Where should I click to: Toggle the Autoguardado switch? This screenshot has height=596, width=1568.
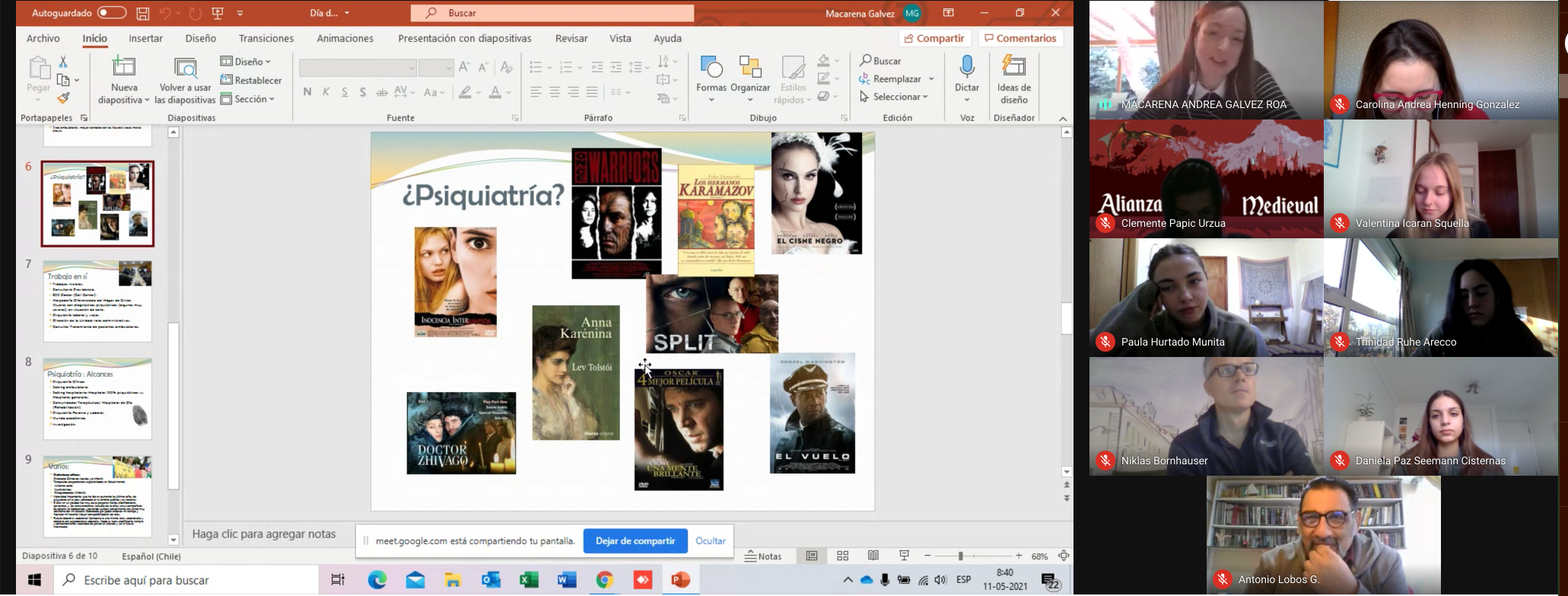(x=111, y=13)
